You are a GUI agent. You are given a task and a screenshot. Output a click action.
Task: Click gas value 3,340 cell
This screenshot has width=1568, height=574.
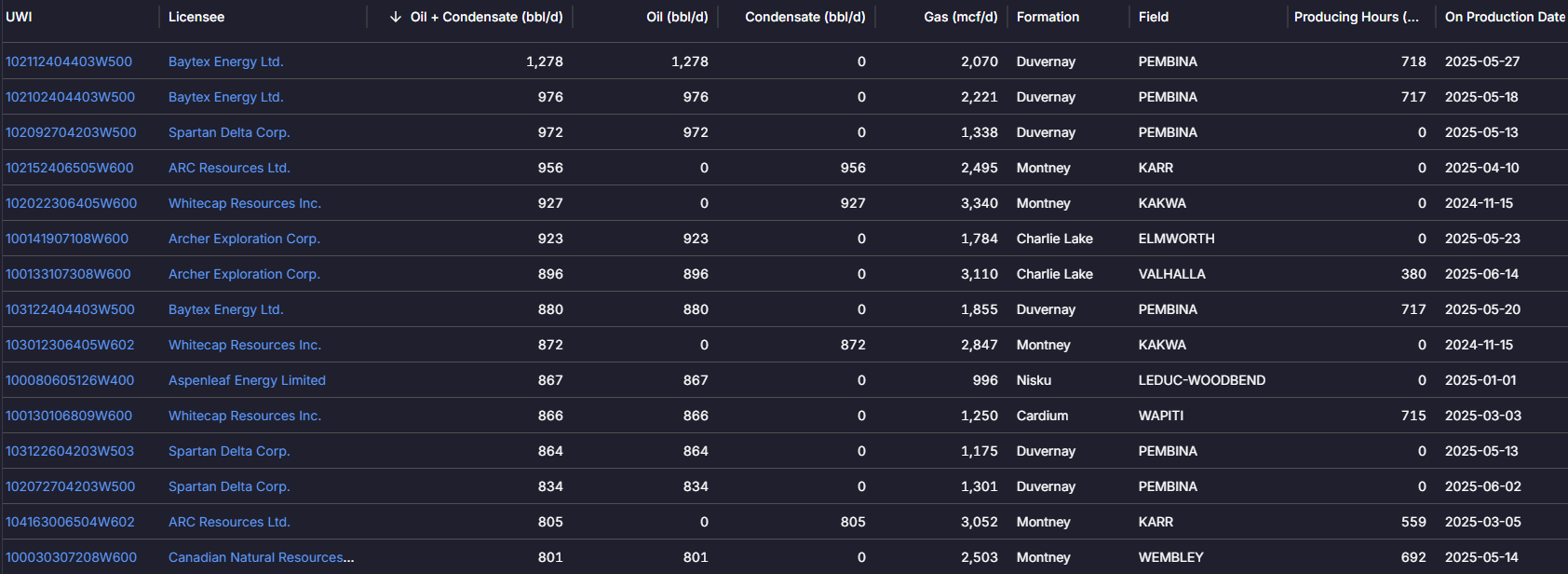980,203
